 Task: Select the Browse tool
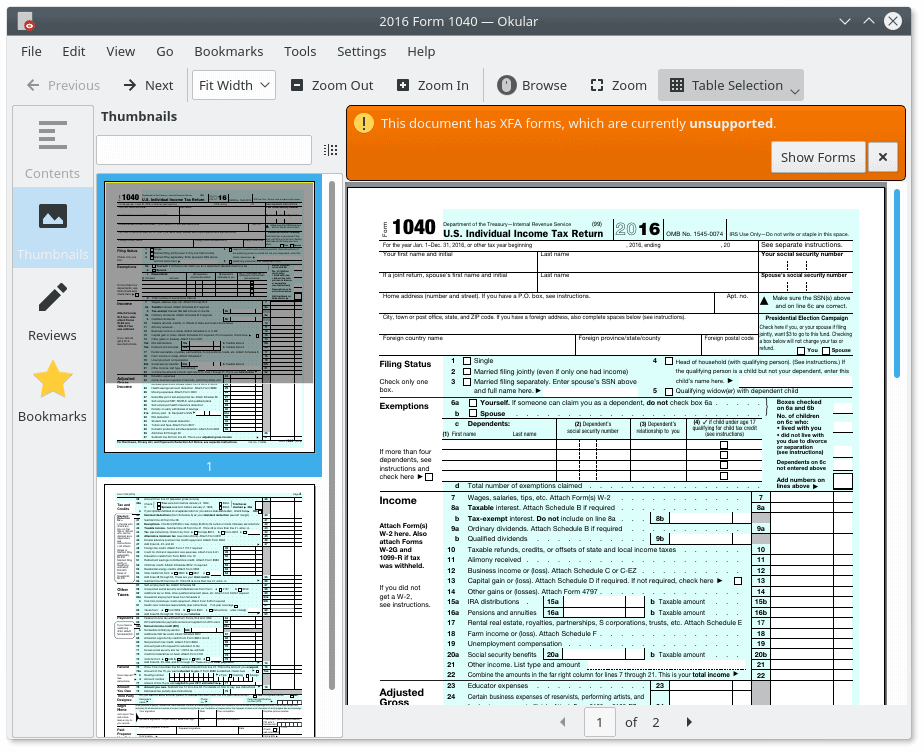coord(532,85)
